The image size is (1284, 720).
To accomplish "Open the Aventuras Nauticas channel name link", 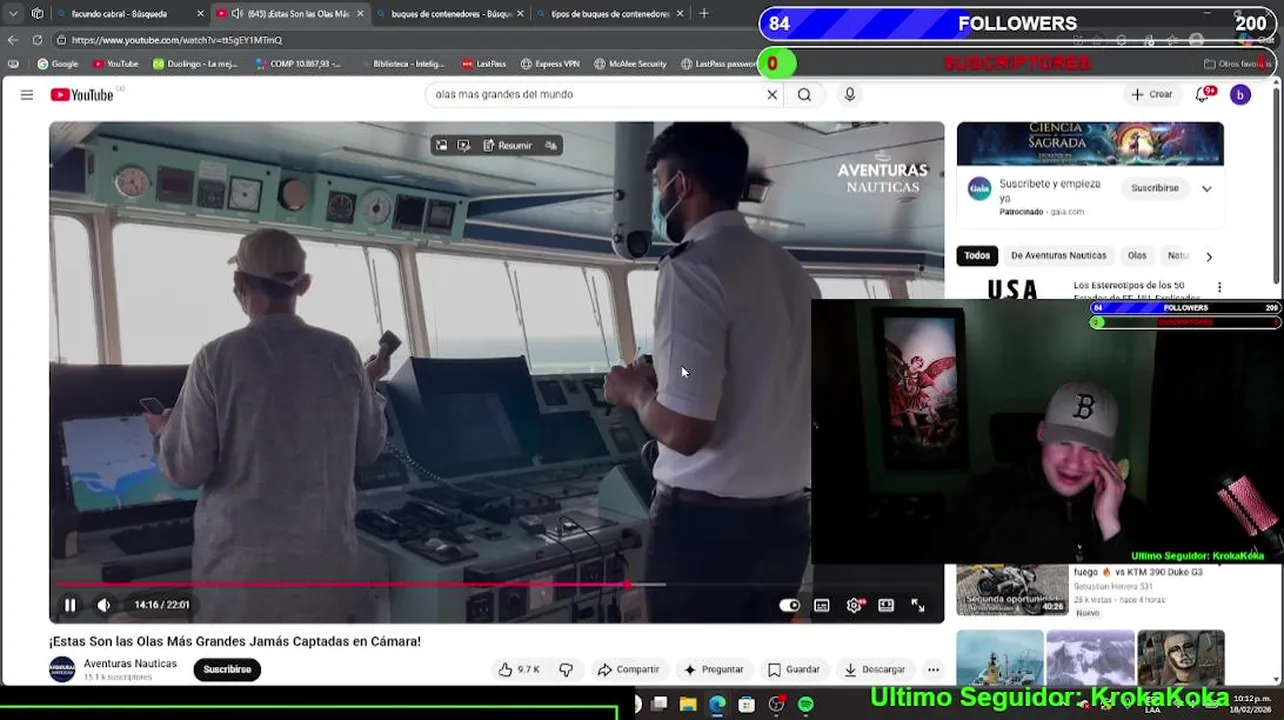I will [x=130, y=664].
